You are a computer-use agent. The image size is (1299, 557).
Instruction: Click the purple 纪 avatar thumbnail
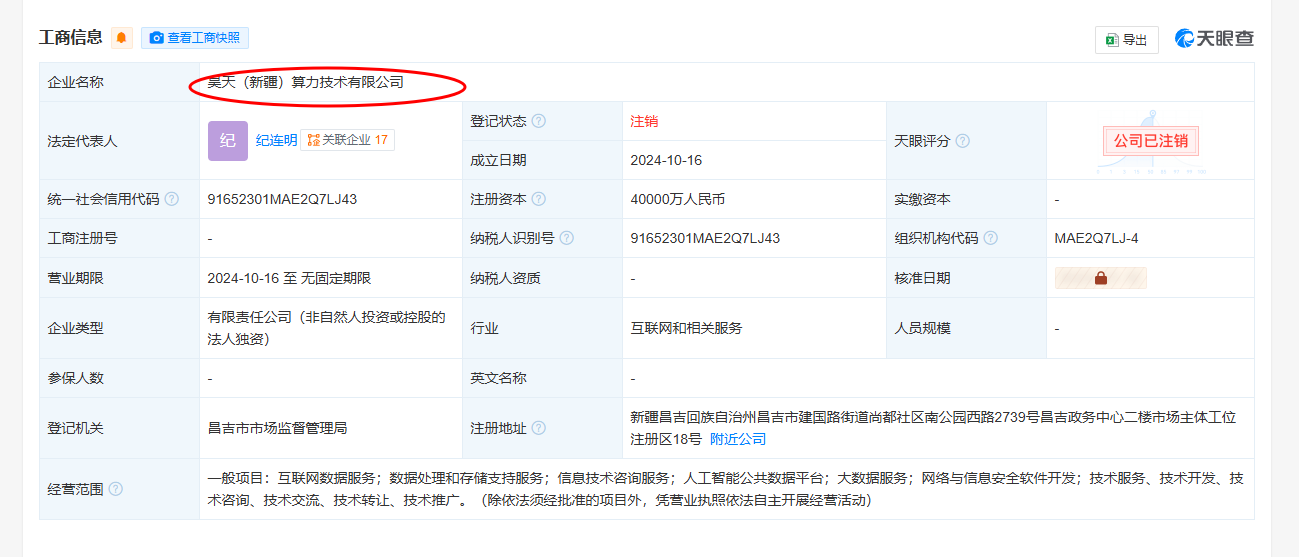tap(227, 140)
